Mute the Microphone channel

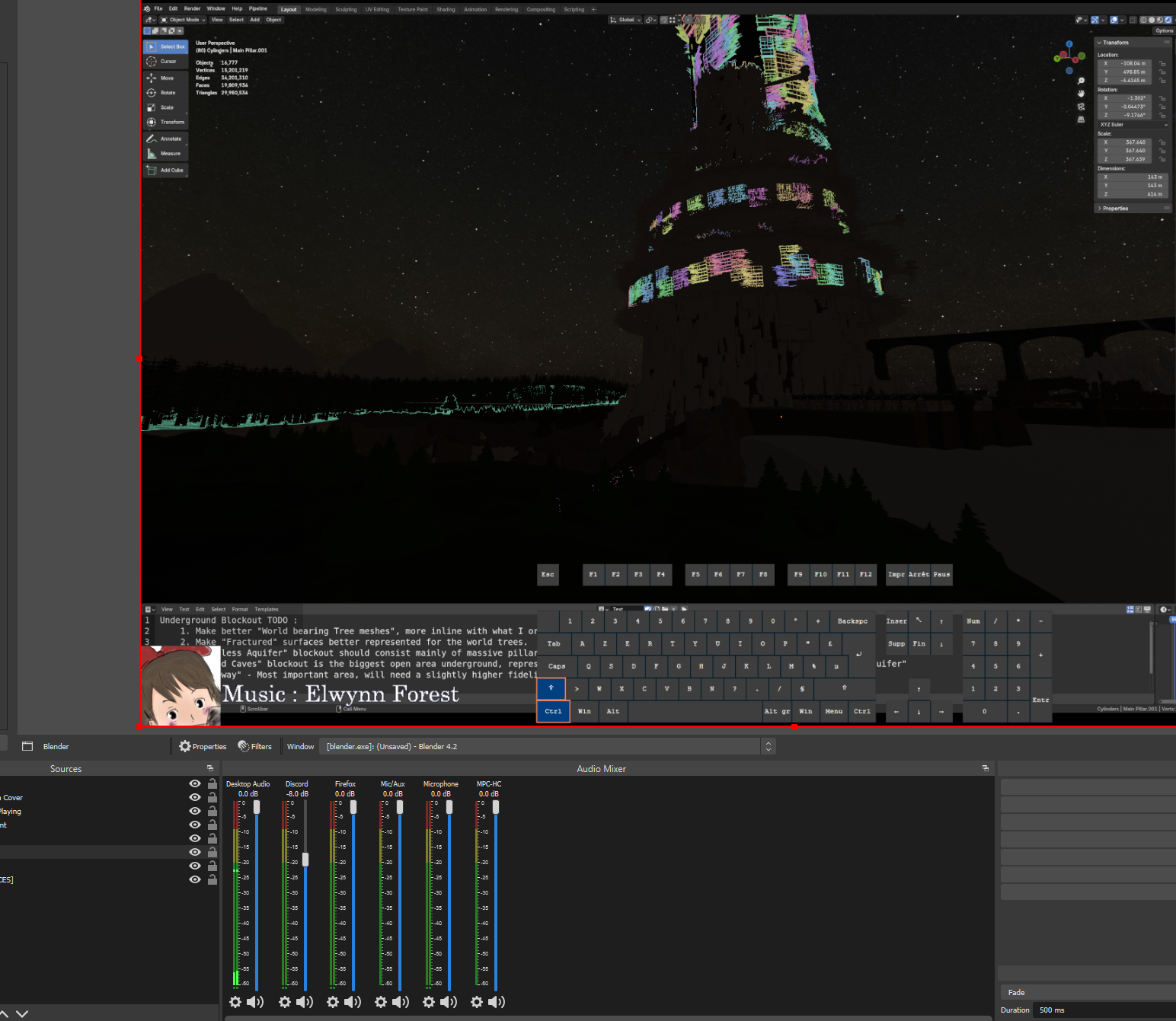(449, 1002)
